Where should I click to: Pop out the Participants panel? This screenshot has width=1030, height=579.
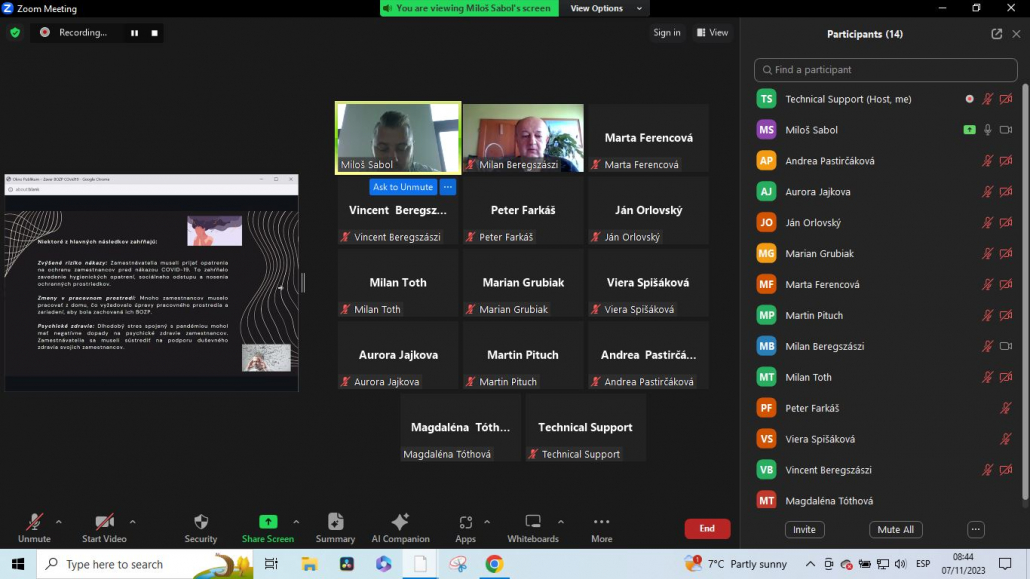coord(997,34)
